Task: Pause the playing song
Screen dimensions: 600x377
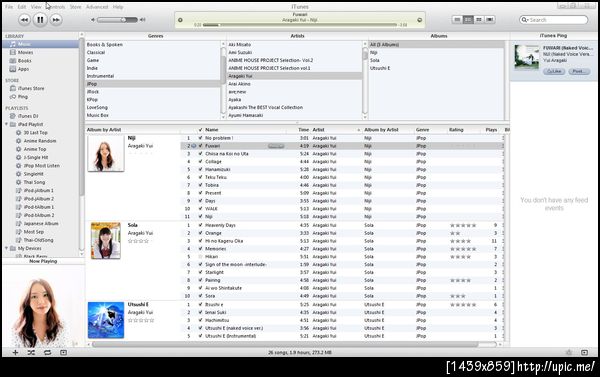Action: coord(40,20)
